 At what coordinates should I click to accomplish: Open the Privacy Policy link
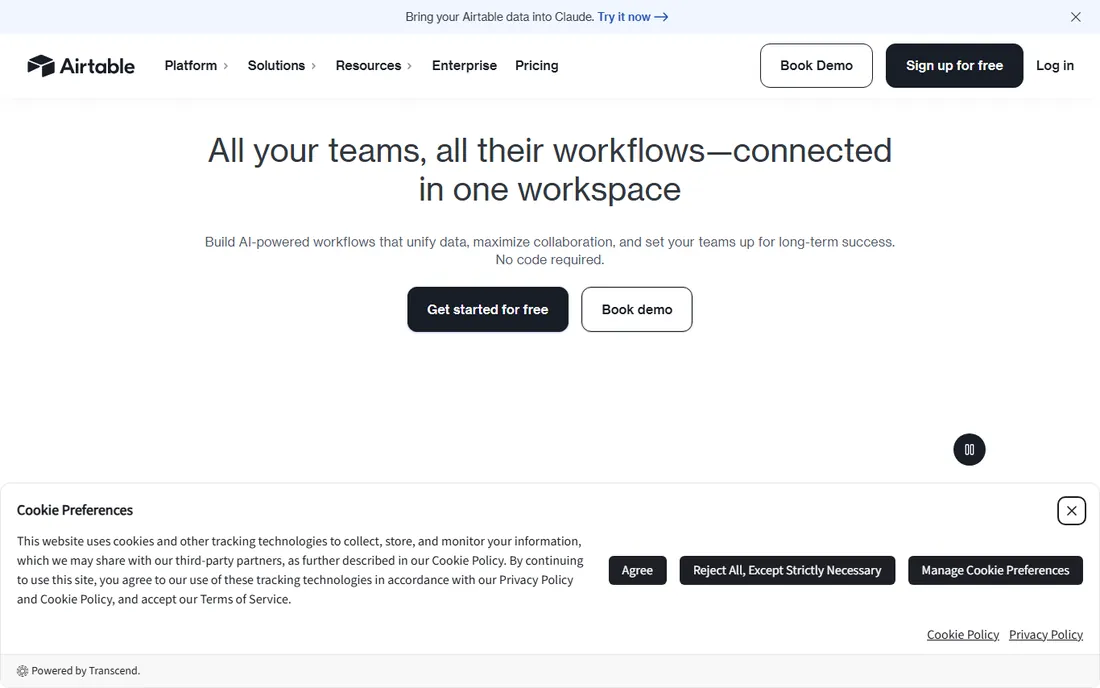click(1045, 635)
